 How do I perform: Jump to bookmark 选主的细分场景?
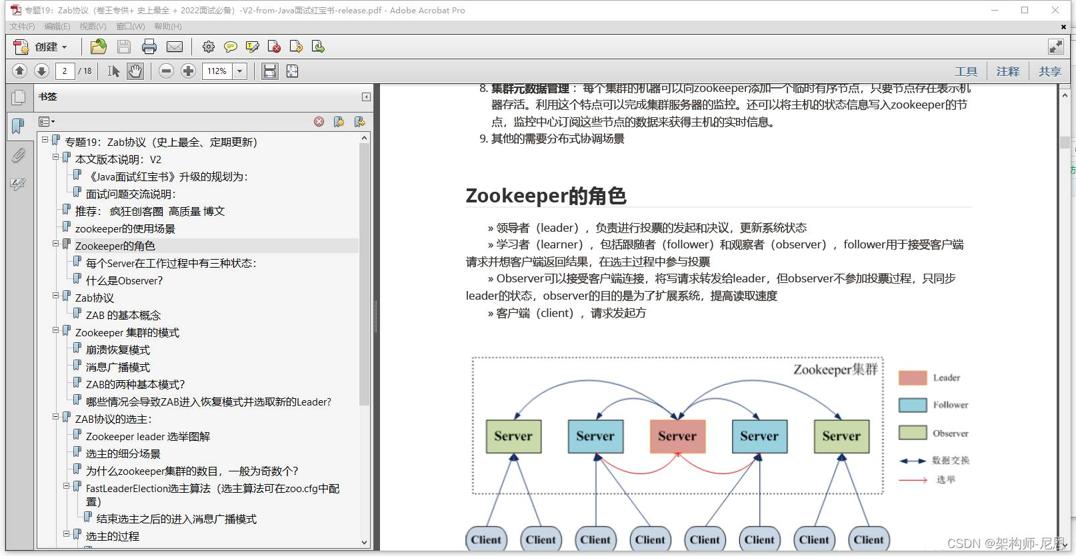(123, 454)
